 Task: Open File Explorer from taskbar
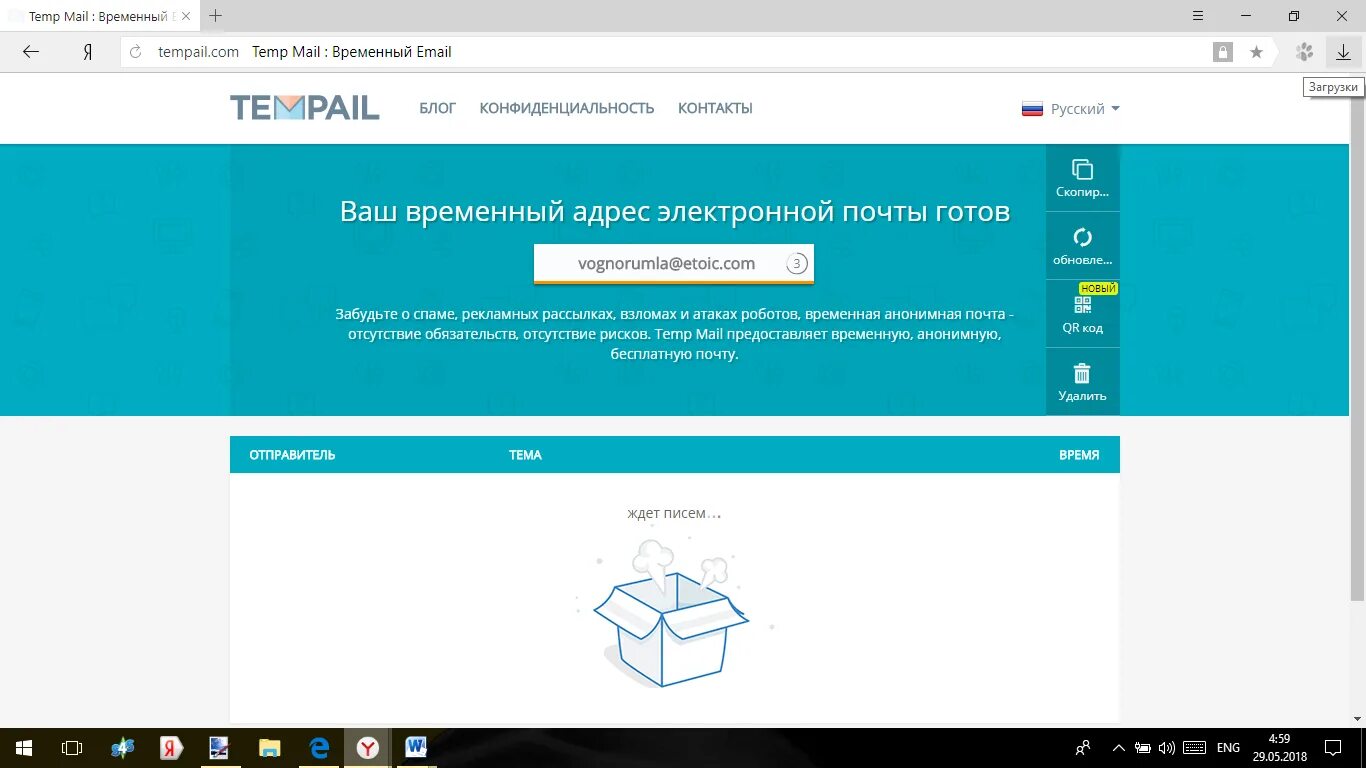[x=270, y=748]
